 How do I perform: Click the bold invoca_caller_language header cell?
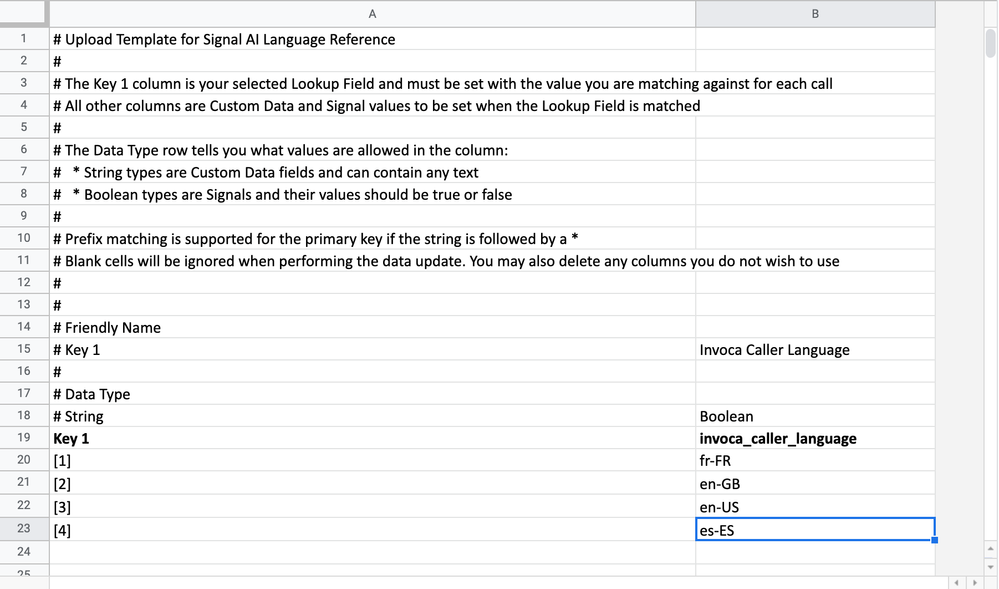pyautogui.click(x=815, y=439)
